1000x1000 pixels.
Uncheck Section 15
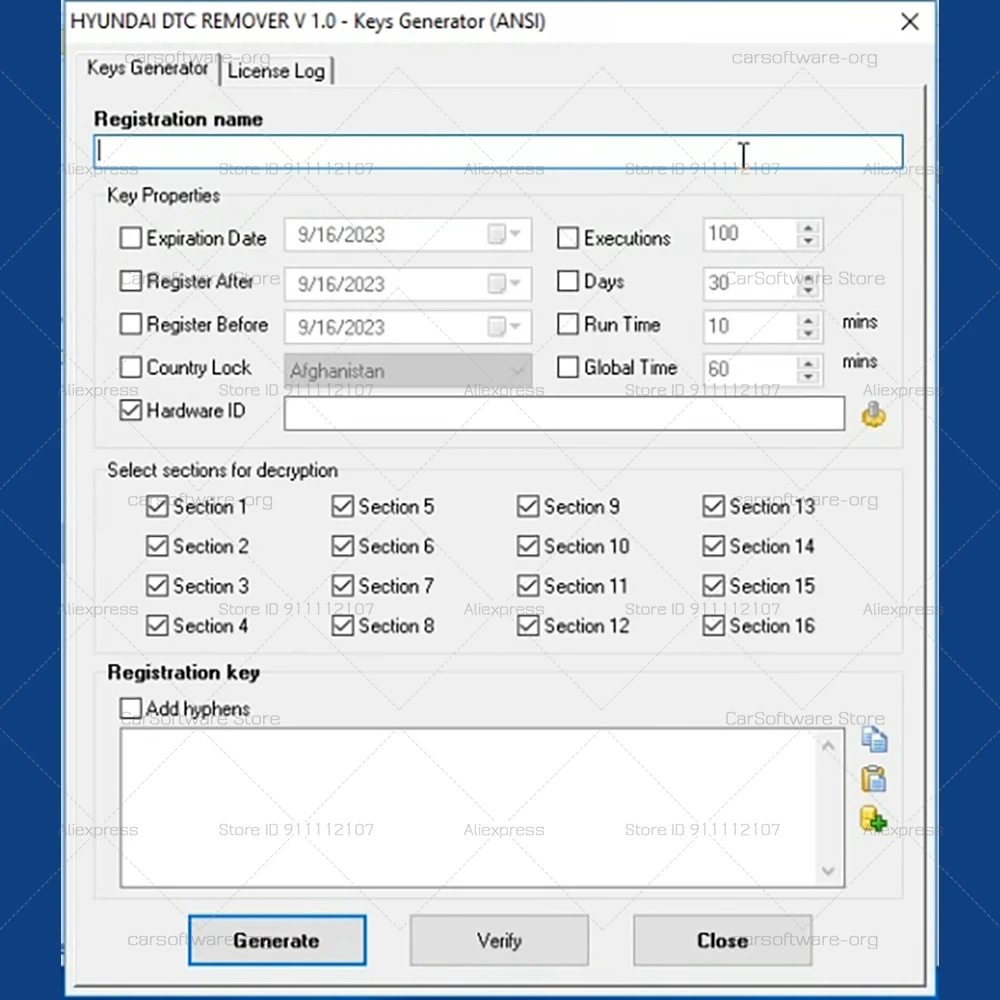click(714, 585)
